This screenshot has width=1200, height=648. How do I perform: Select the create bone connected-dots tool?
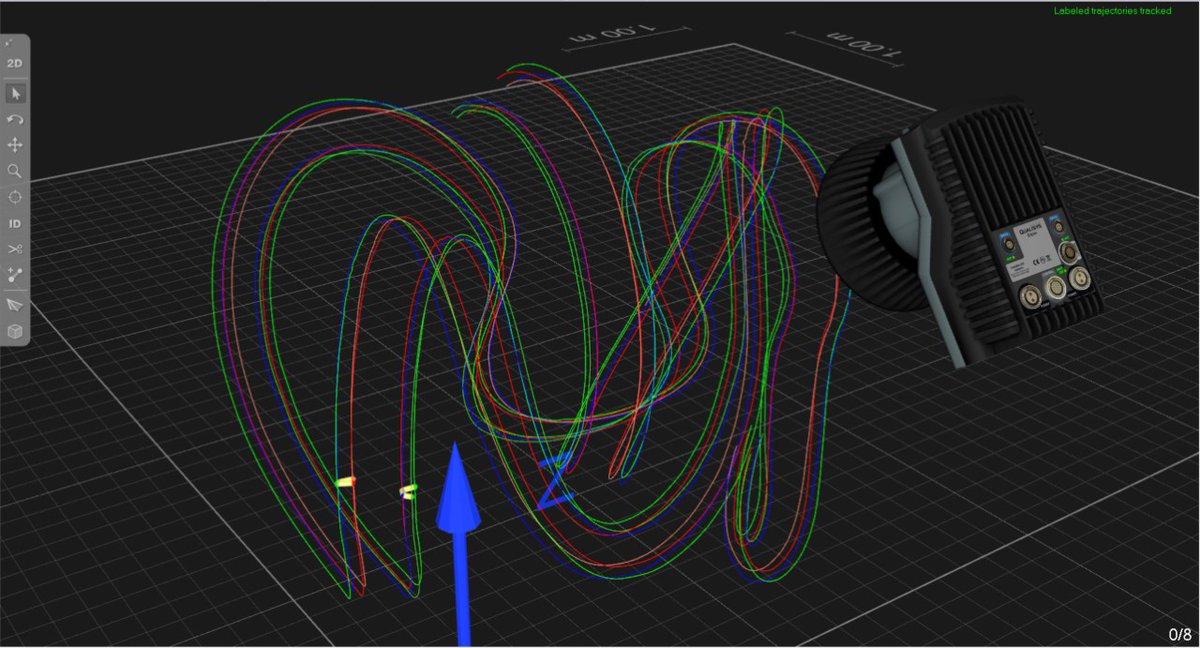pyautogui.click(x=15, y=273)
